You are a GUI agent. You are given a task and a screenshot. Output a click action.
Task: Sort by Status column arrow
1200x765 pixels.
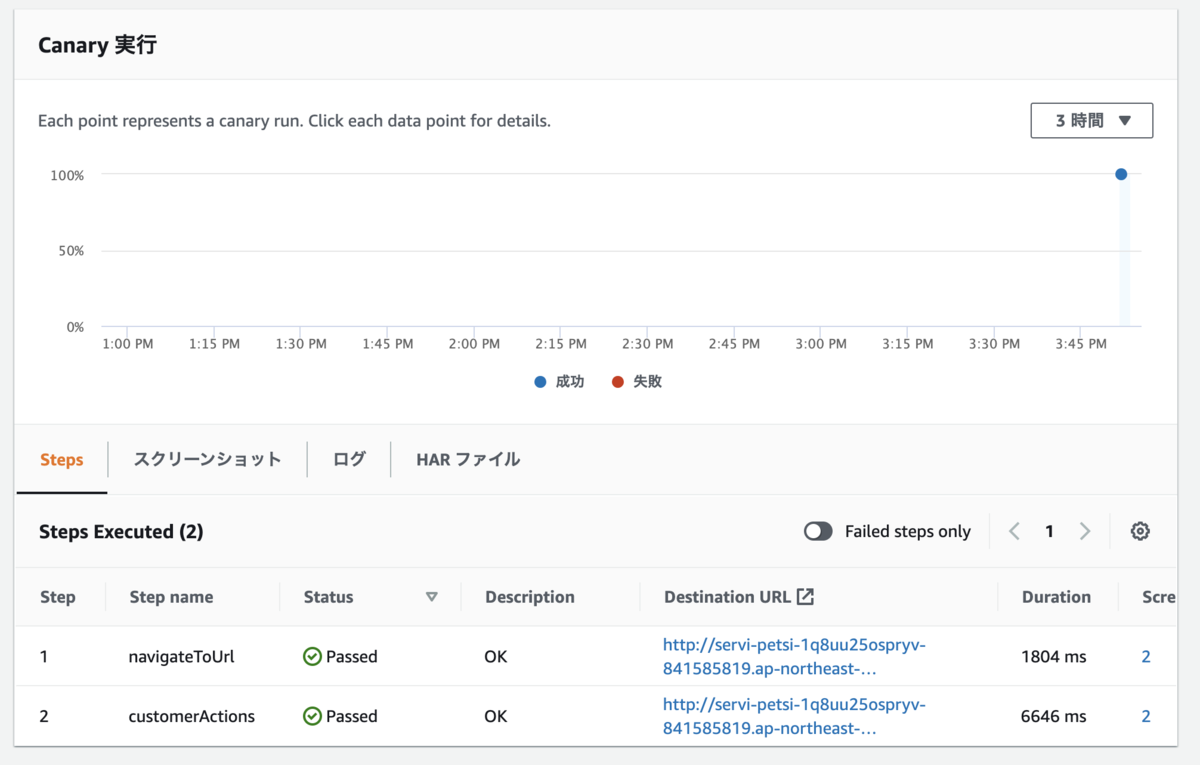click(x=432, y=597)
